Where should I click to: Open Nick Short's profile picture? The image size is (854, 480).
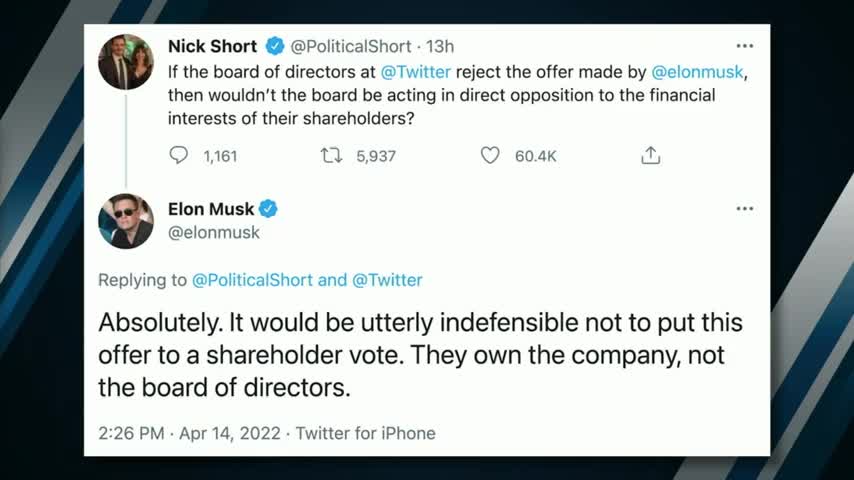[126, 62]
